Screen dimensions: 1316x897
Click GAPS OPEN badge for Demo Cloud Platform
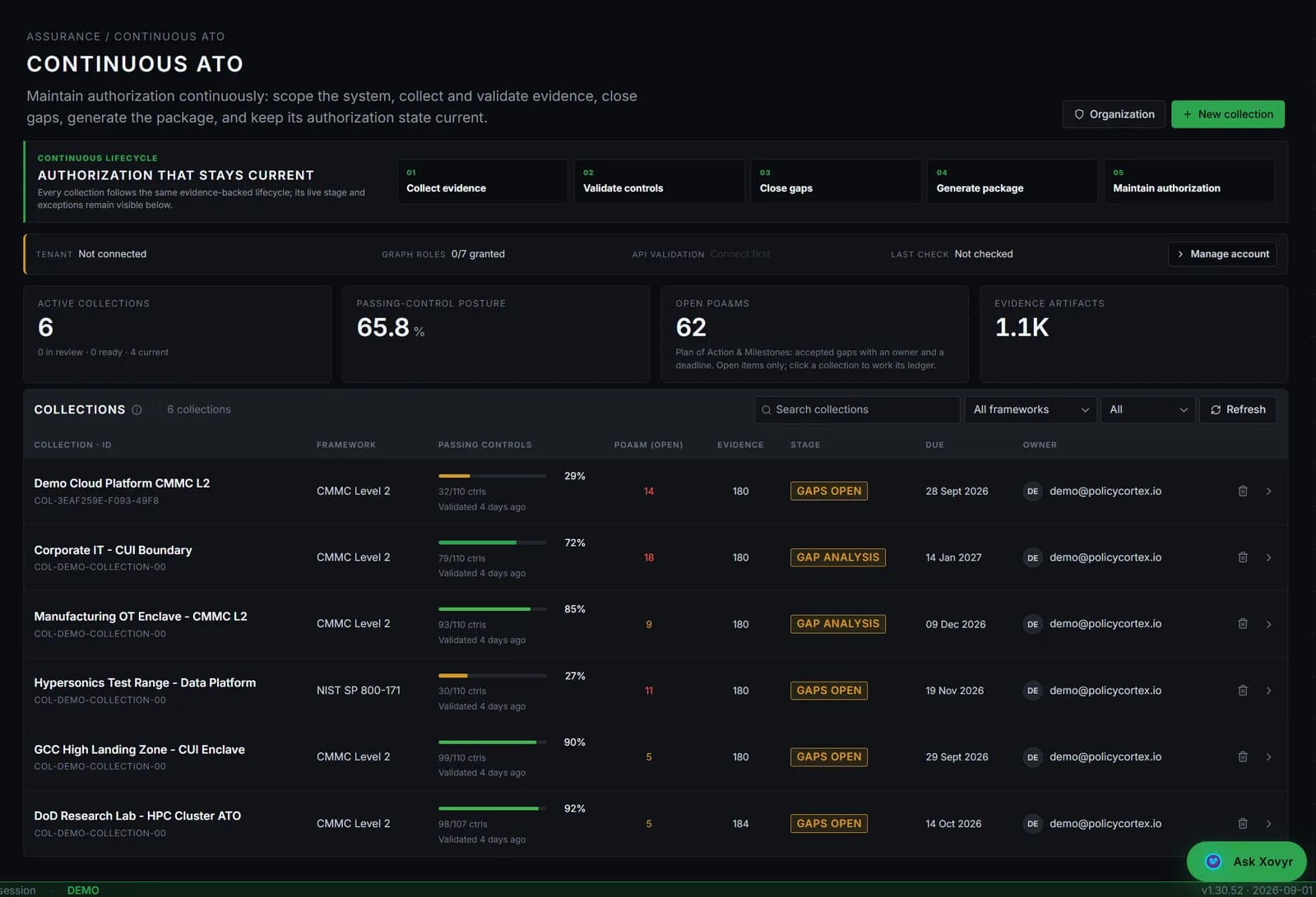pos(829,491)
